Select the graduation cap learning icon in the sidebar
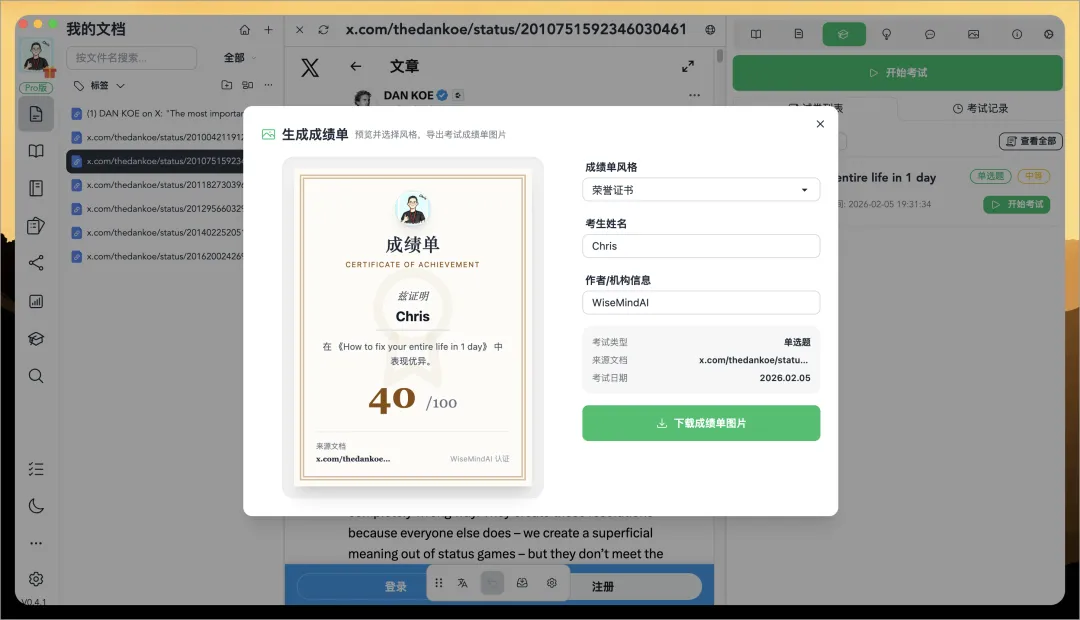Screen dimensions: 1080x620 36,338
